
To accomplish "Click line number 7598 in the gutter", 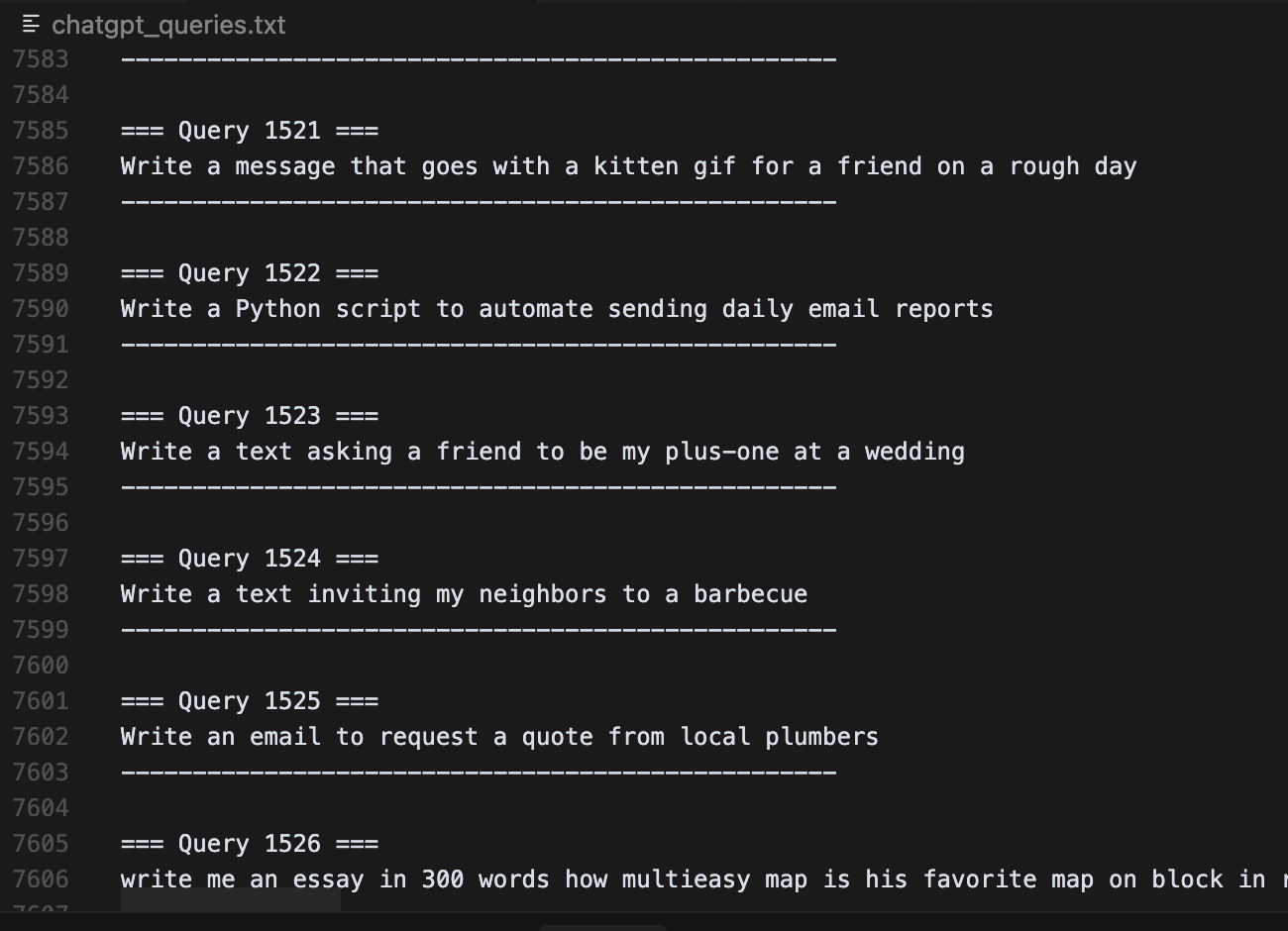I will click(x=41, y=594).
